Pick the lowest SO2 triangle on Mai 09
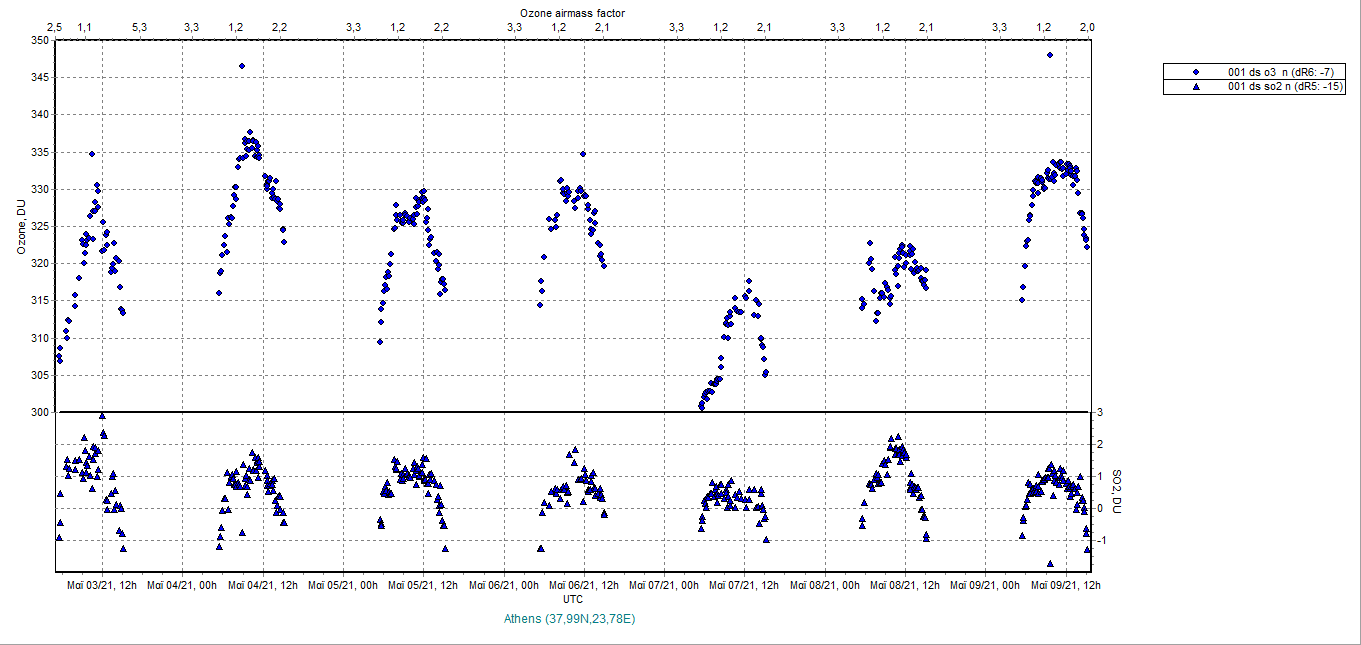This screenshot has width=1361, height=645. pos(1050,563)
